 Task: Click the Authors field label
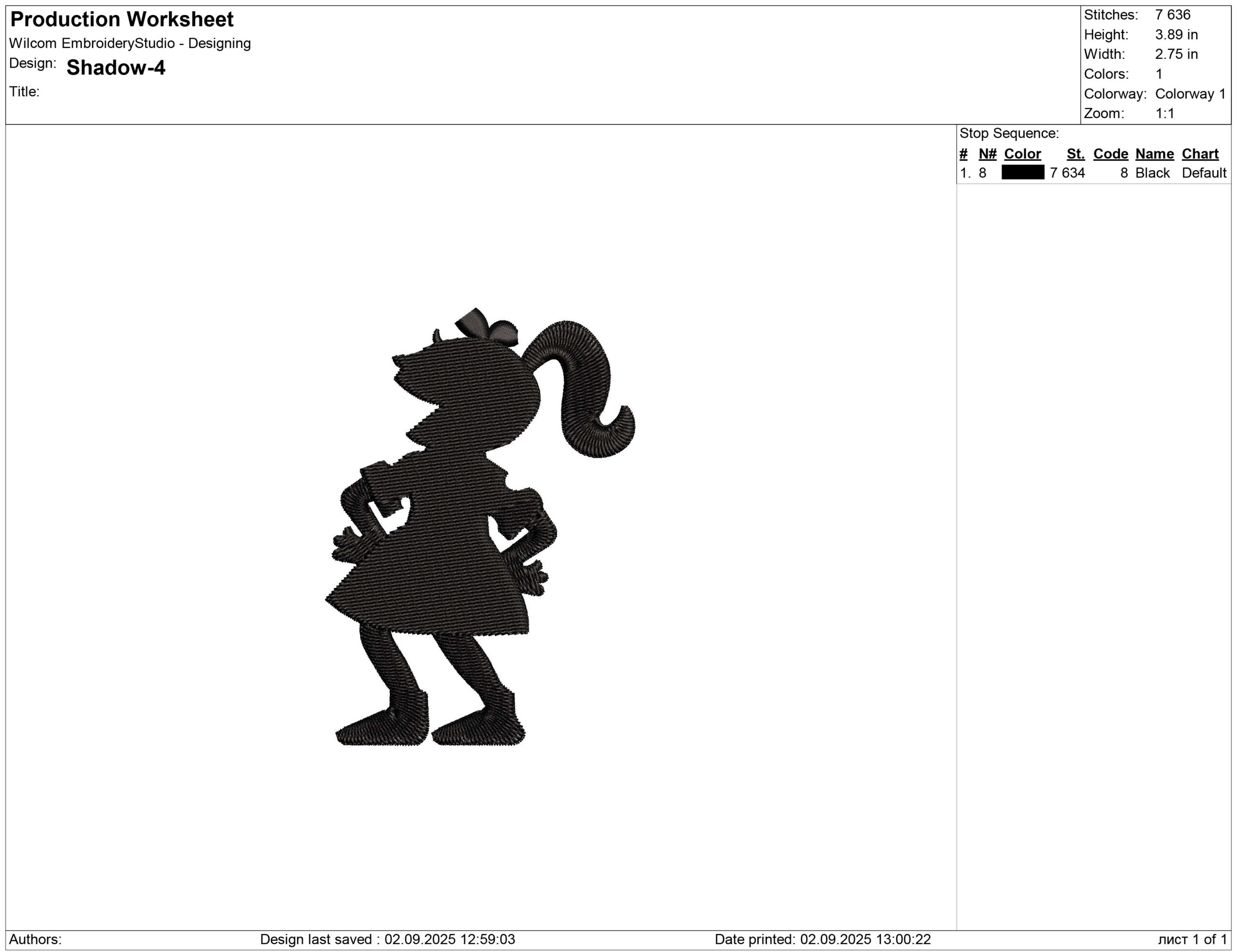(x=35, y=939)
